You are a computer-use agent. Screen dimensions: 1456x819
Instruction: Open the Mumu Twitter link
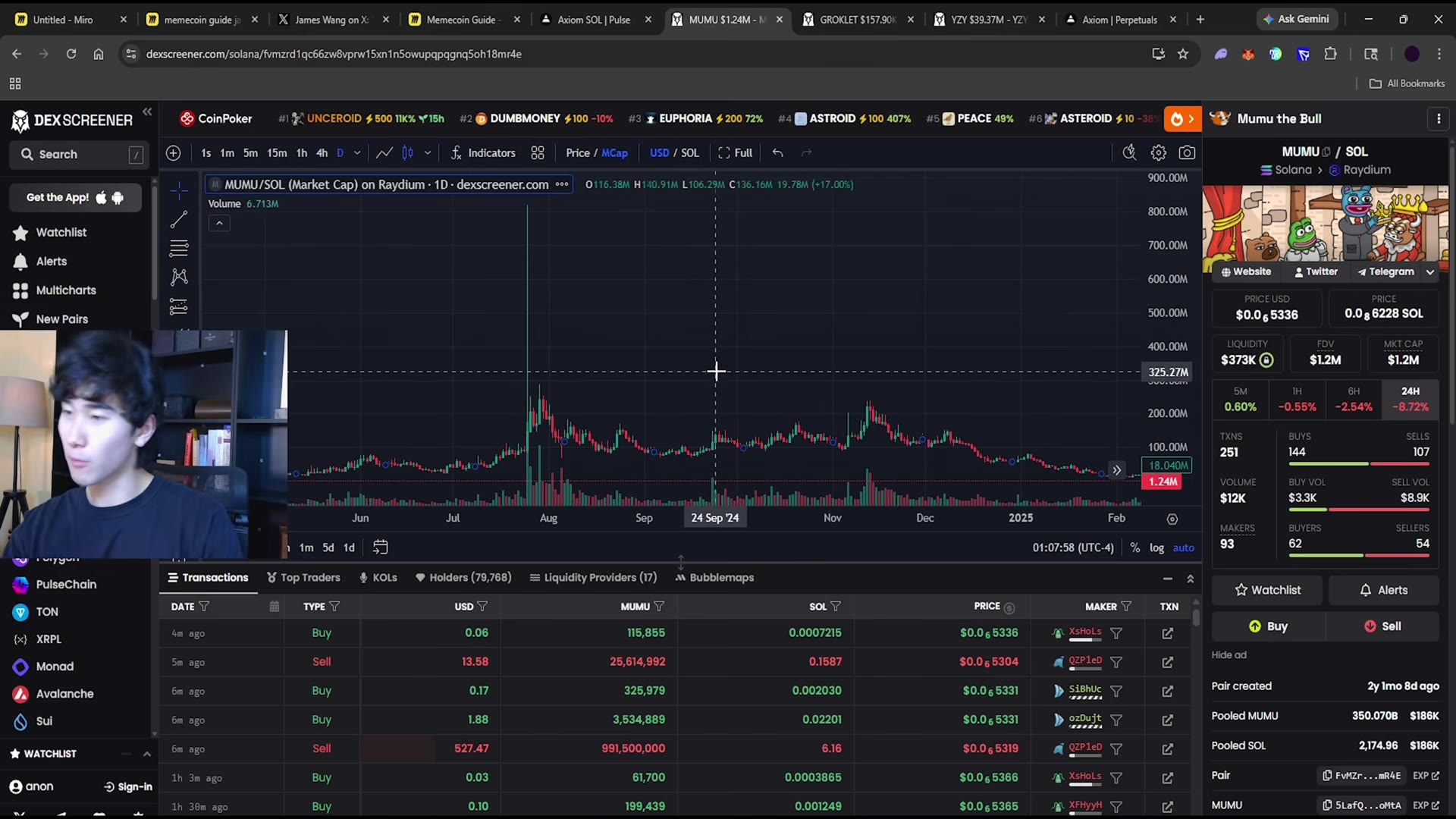(x=1316, y=271)
